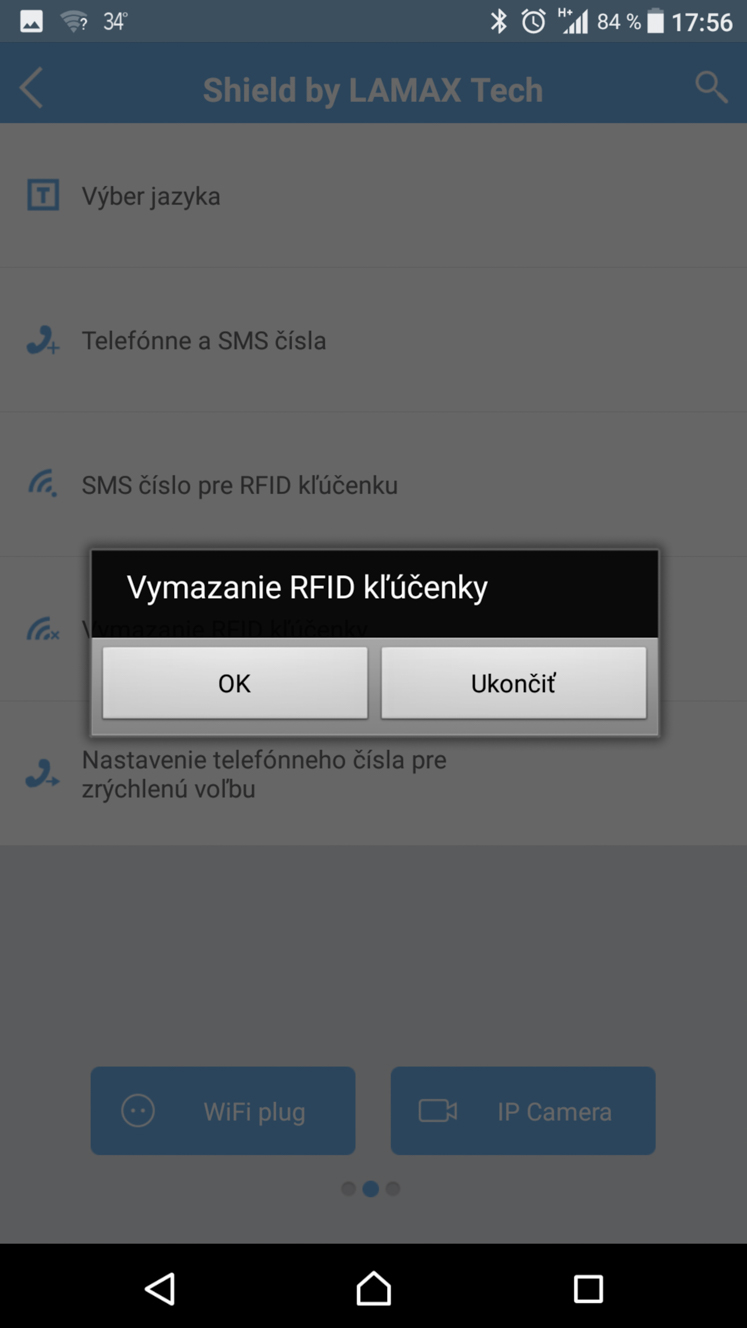
Task: Open search with the magnifier icon
Action: pos(711,87)
